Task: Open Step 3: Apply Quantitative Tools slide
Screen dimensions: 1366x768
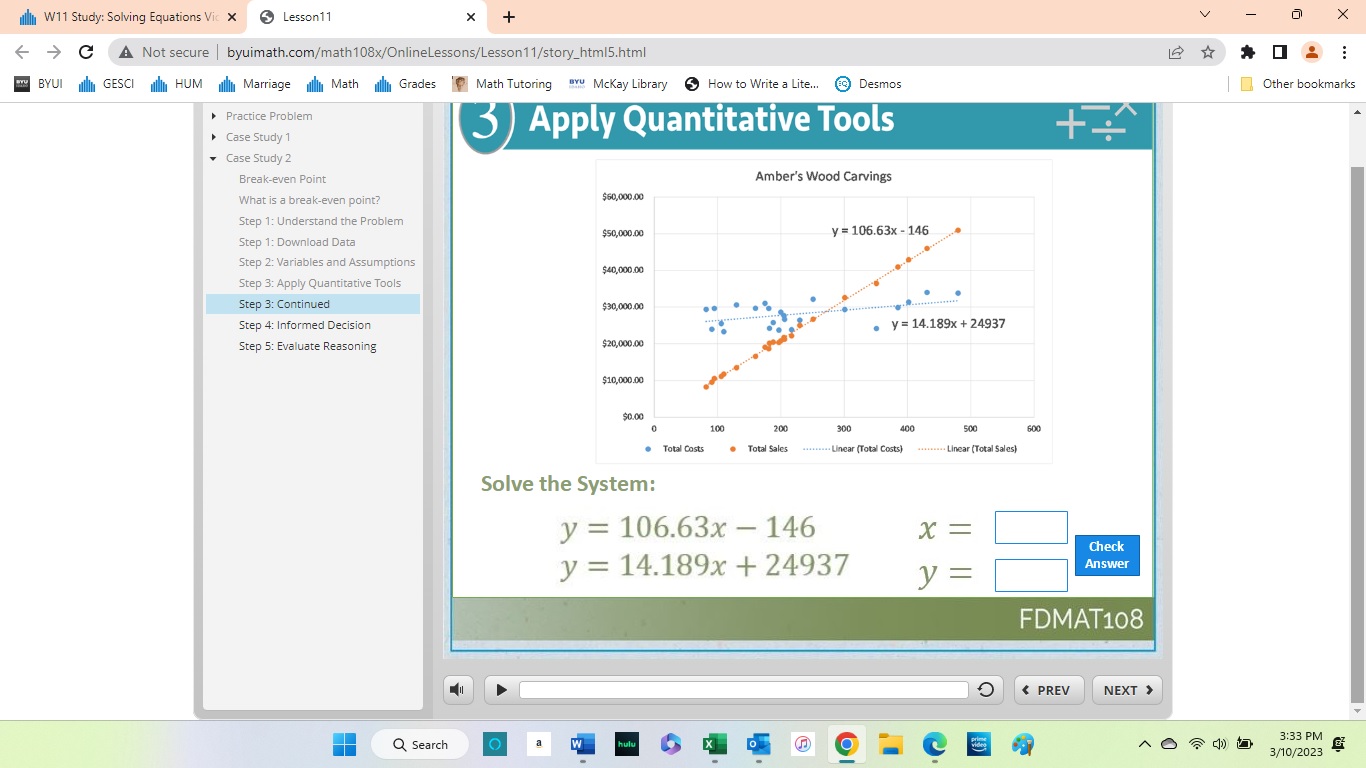Action: tap(320, 283)
